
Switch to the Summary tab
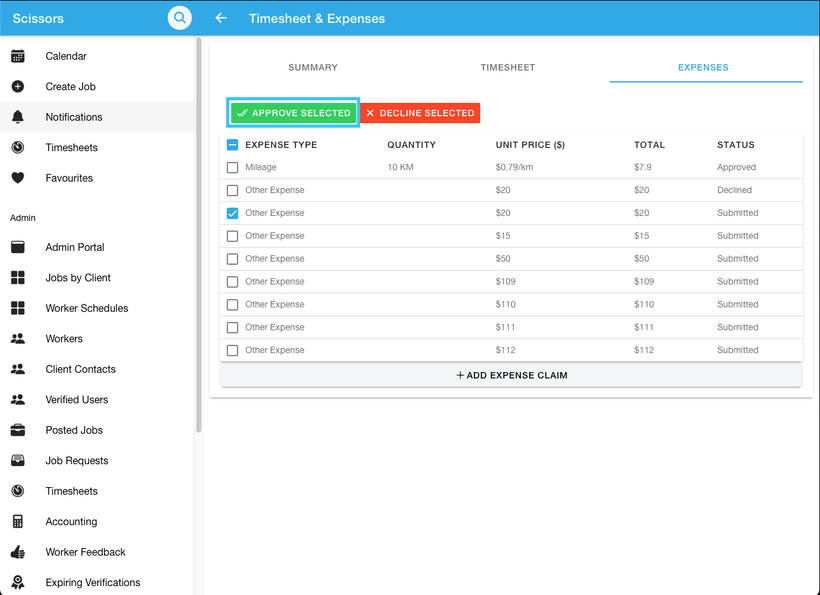(x=312, y=67)
